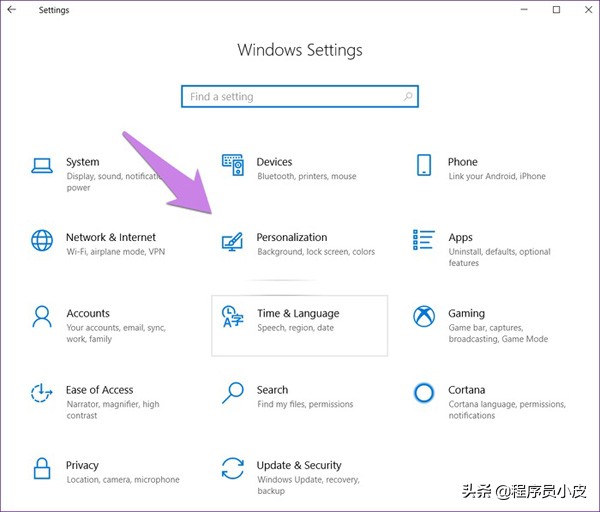Image resolution: width=600 pixels, height=512 pixels.
Task: Click the Ease of Access icon
Action: [41, 393]
